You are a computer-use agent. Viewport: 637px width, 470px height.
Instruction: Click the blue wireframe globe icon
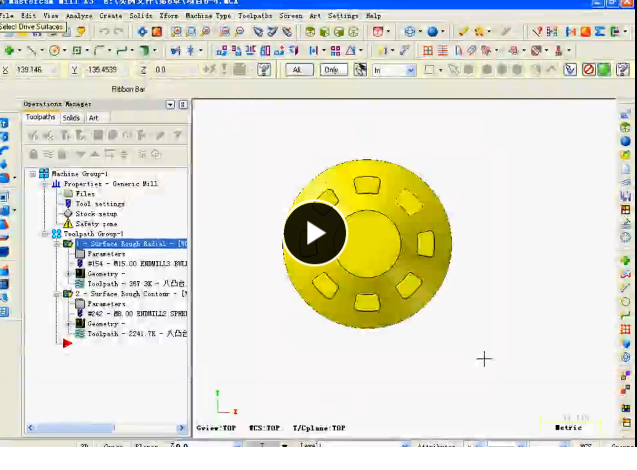click(x=410, y=31)
